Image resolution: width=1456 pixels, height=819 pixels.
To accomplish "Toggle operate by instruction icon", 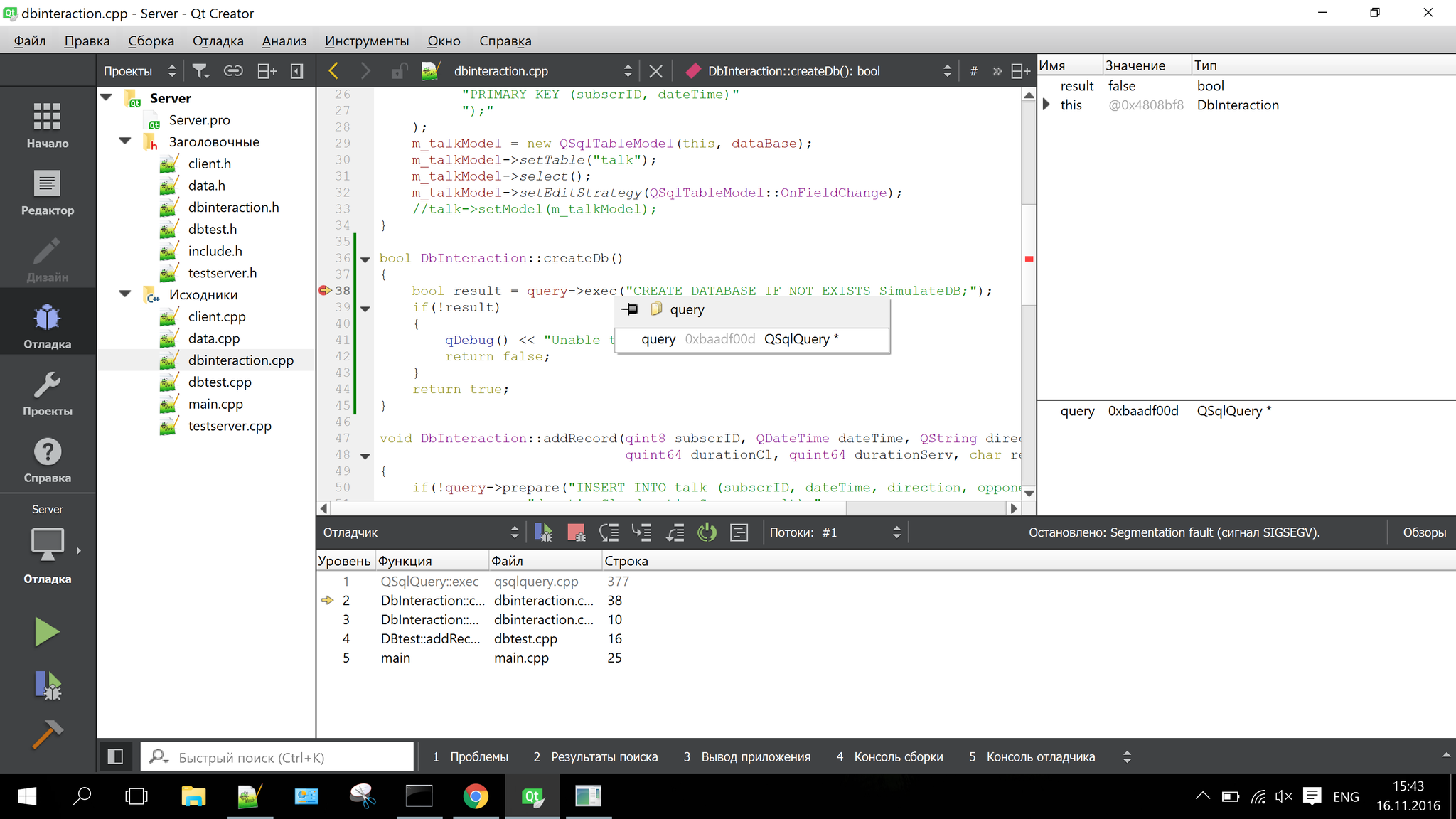I will click(x=739, y=532).
